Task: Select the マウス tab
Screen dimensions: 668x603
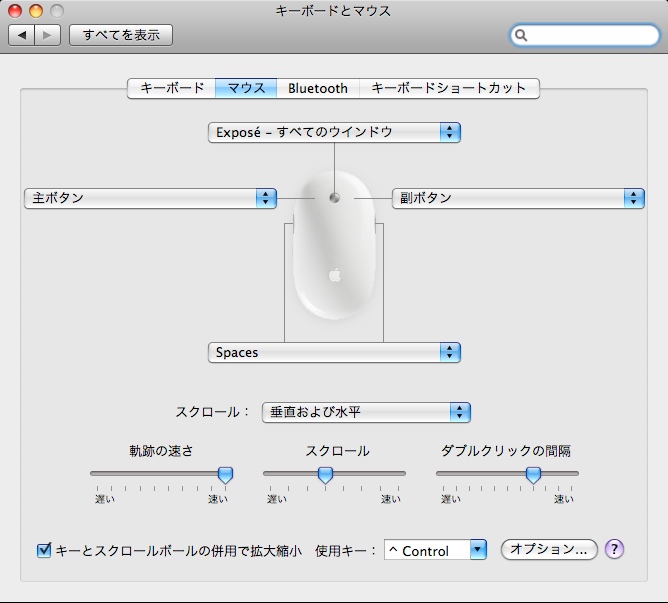Action: point(246,88)
